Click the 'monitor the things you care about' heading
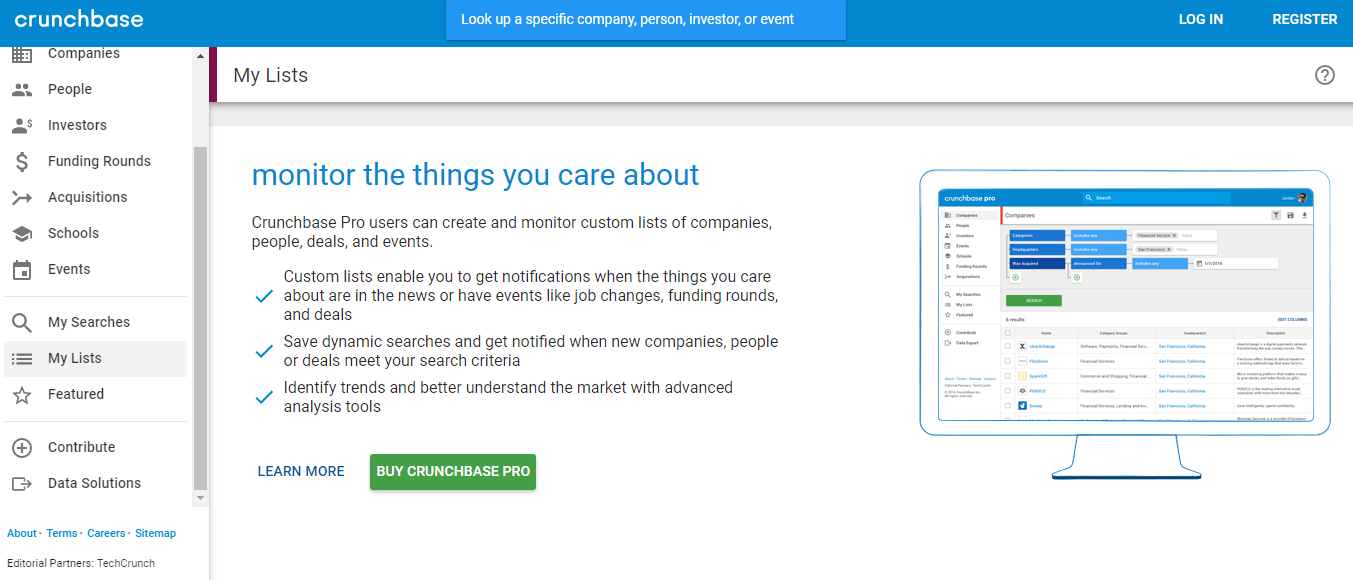1353x580 pixels. [x=475, y=175]
